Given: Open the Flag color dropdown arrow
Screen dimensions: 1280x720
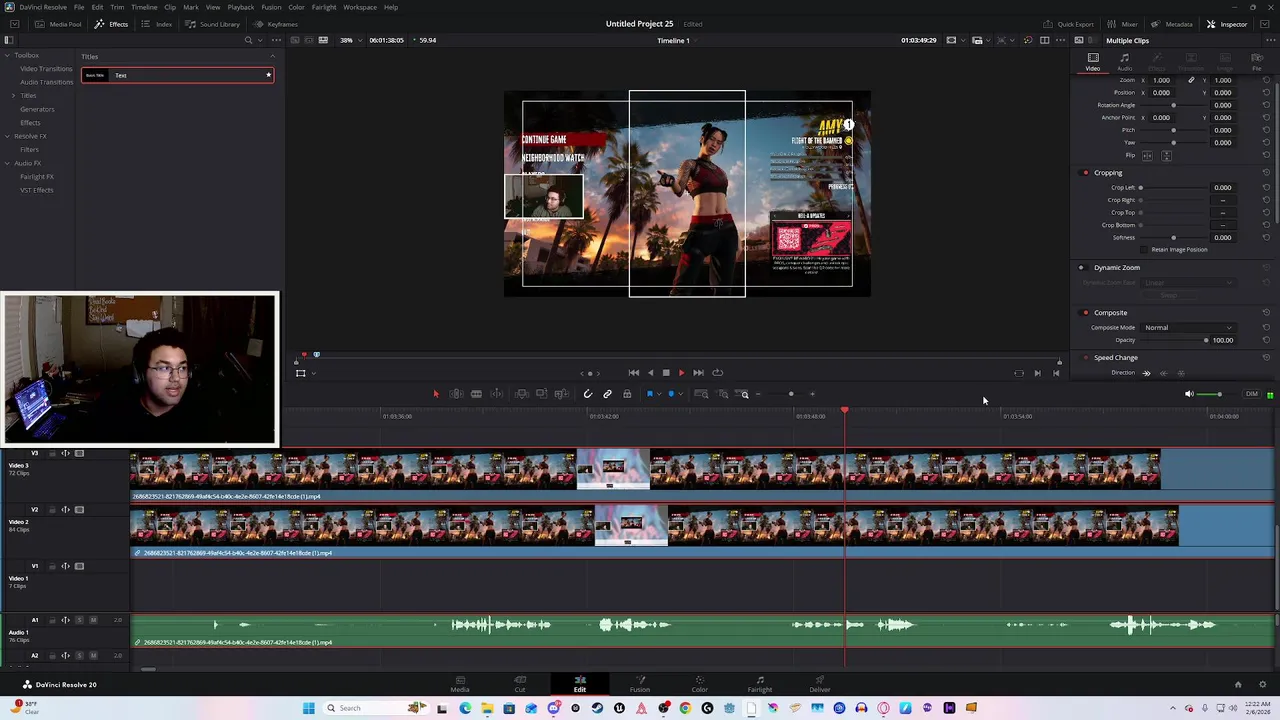Looking at the screenshot, I should (x=658, y=394).
